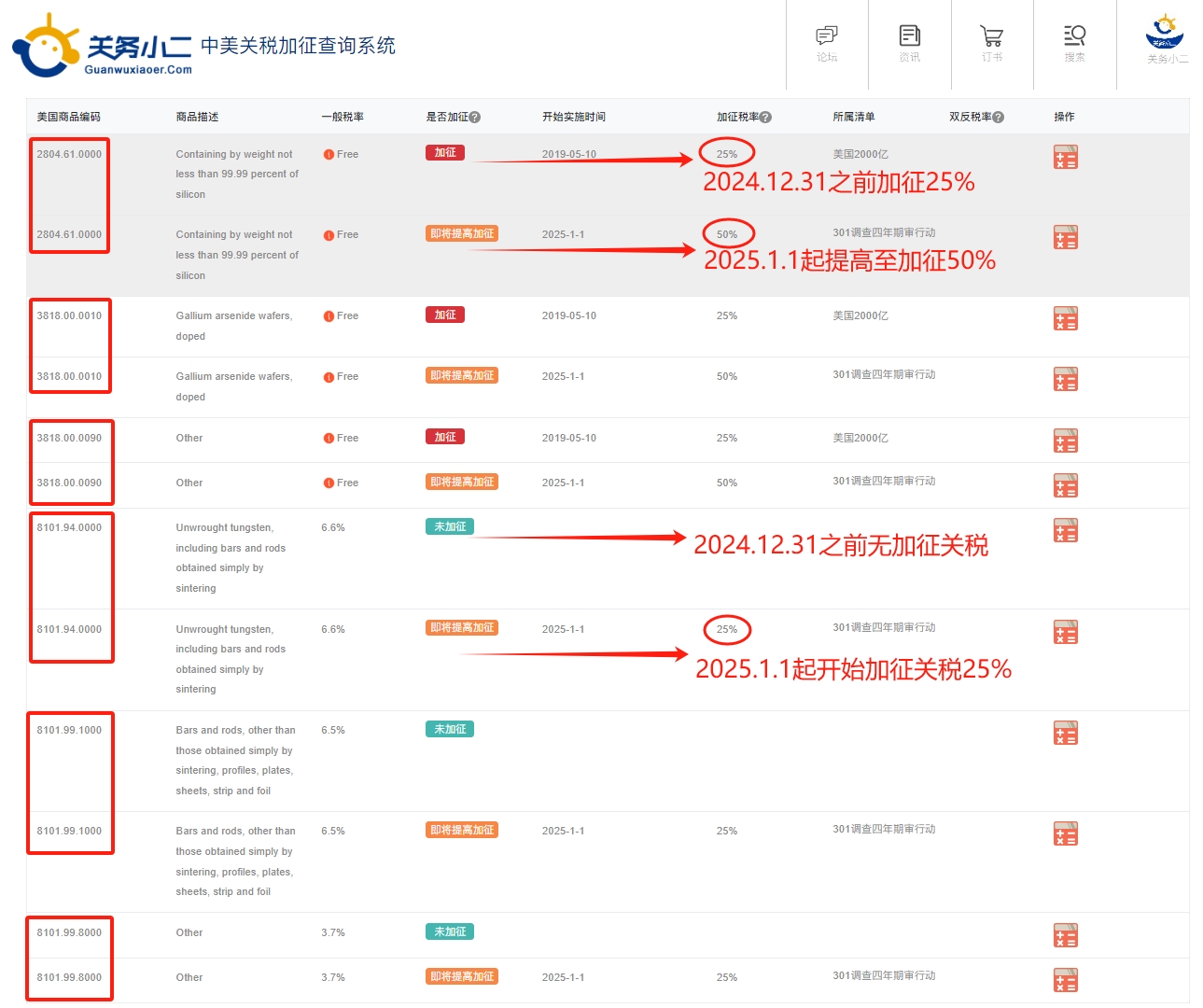Viewport: 1203px width, 1008px height.
Task: Click the 中美关税加征查询系统 title
Action: click(x=298, y=46)
